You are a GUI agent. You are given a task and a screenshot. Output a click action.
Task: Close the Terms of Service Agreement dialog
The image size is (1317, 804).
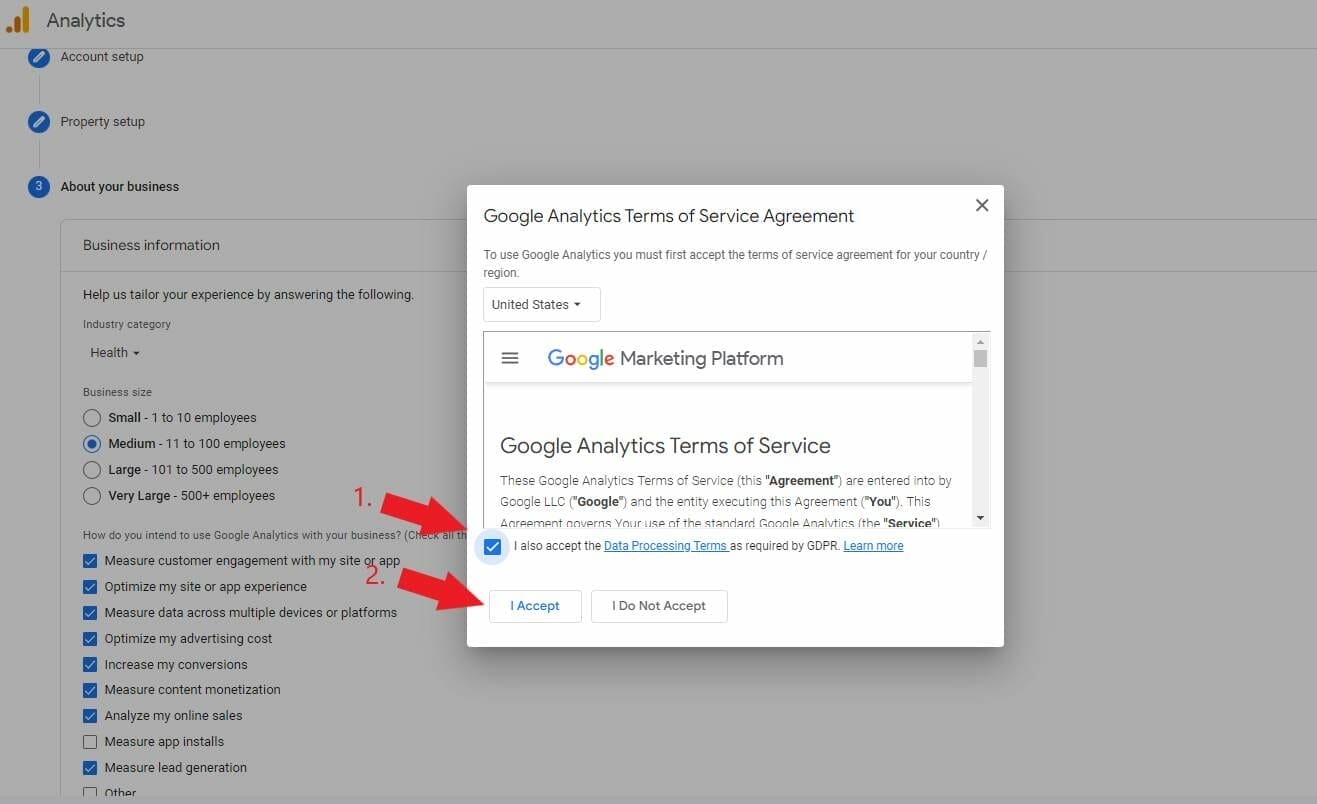point(981,204)
